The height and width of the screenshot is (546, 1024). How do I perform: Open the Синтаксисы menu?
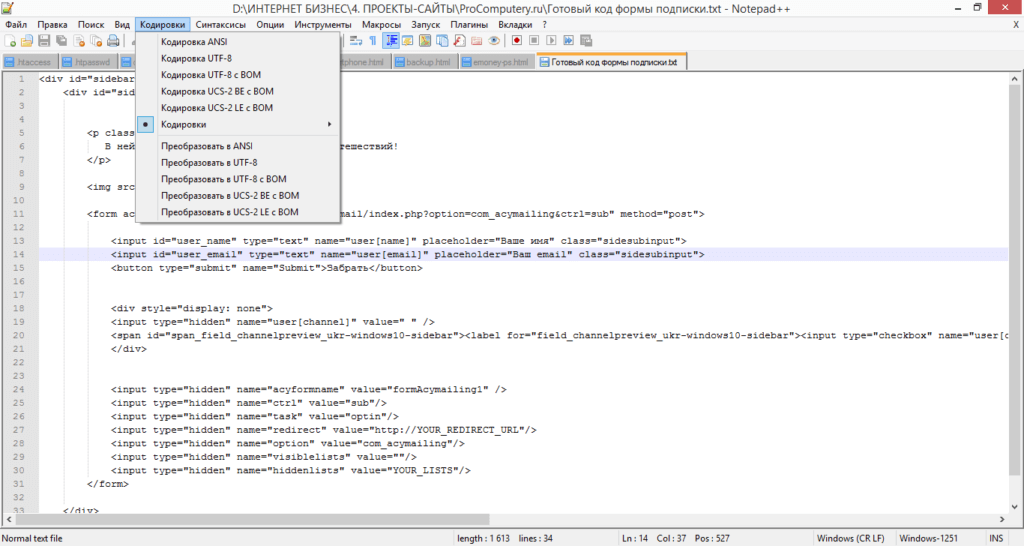(x=222, y=24)
